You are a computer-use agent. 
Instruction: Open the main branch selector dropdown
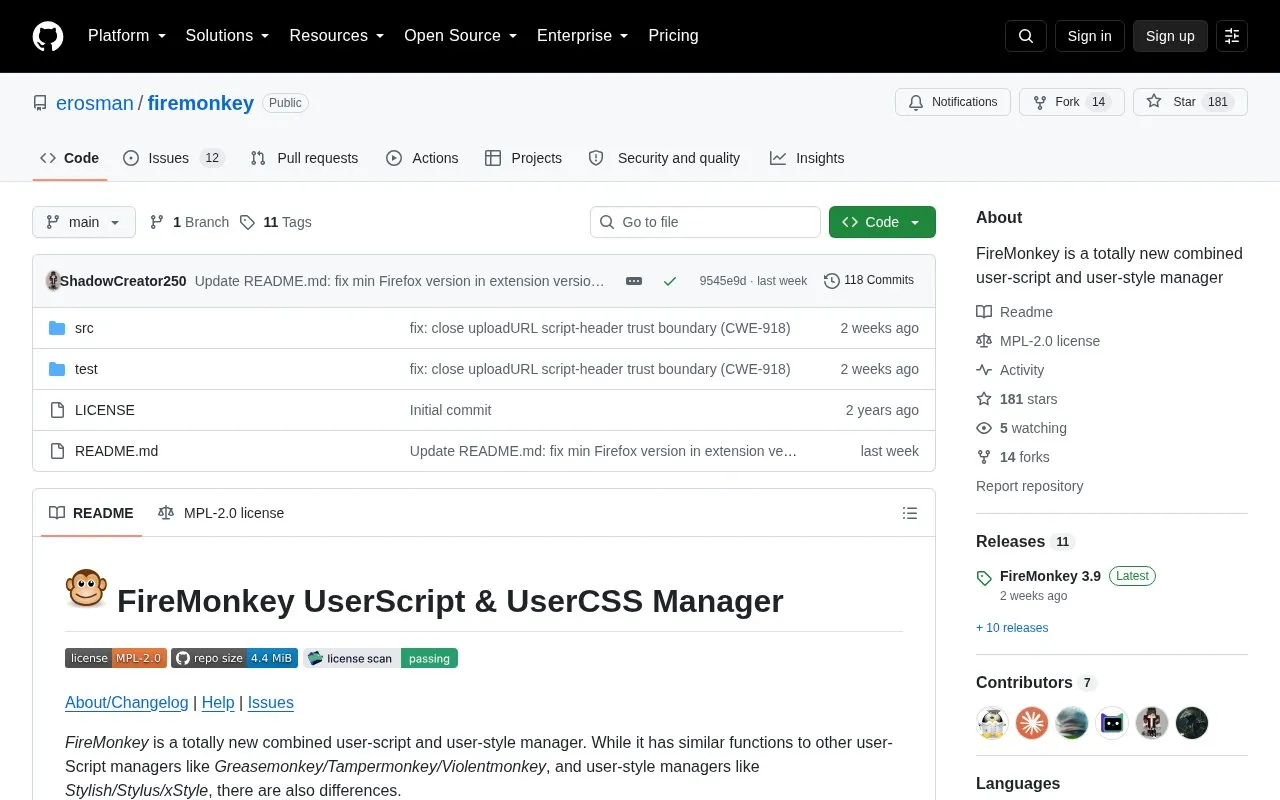coord(84,222)
